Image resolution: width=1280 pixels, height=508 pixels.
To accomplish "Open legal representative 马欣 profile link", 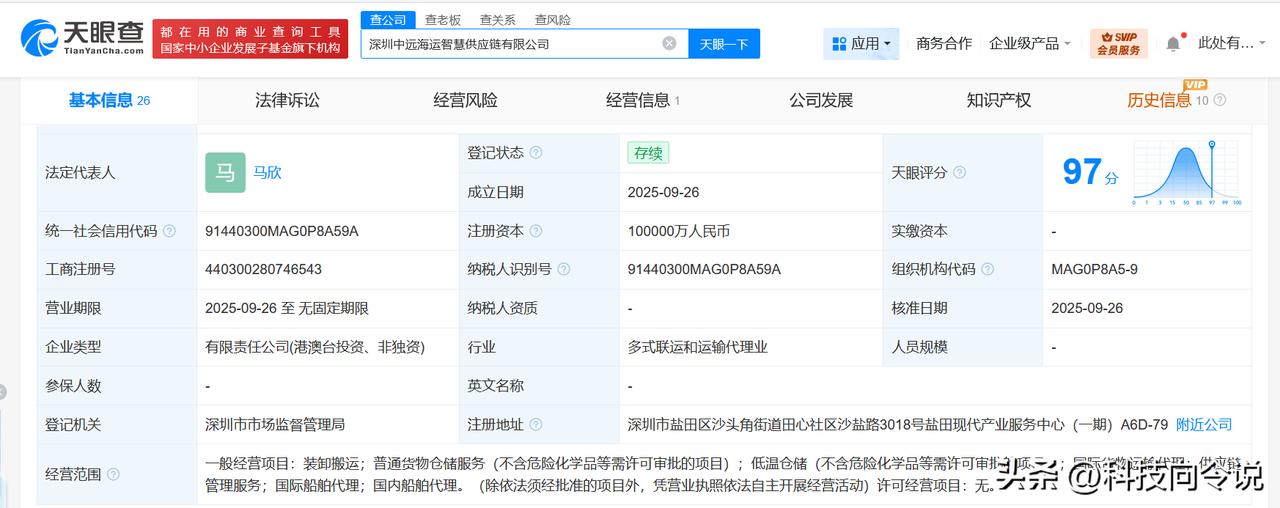I will coord(267,172).
